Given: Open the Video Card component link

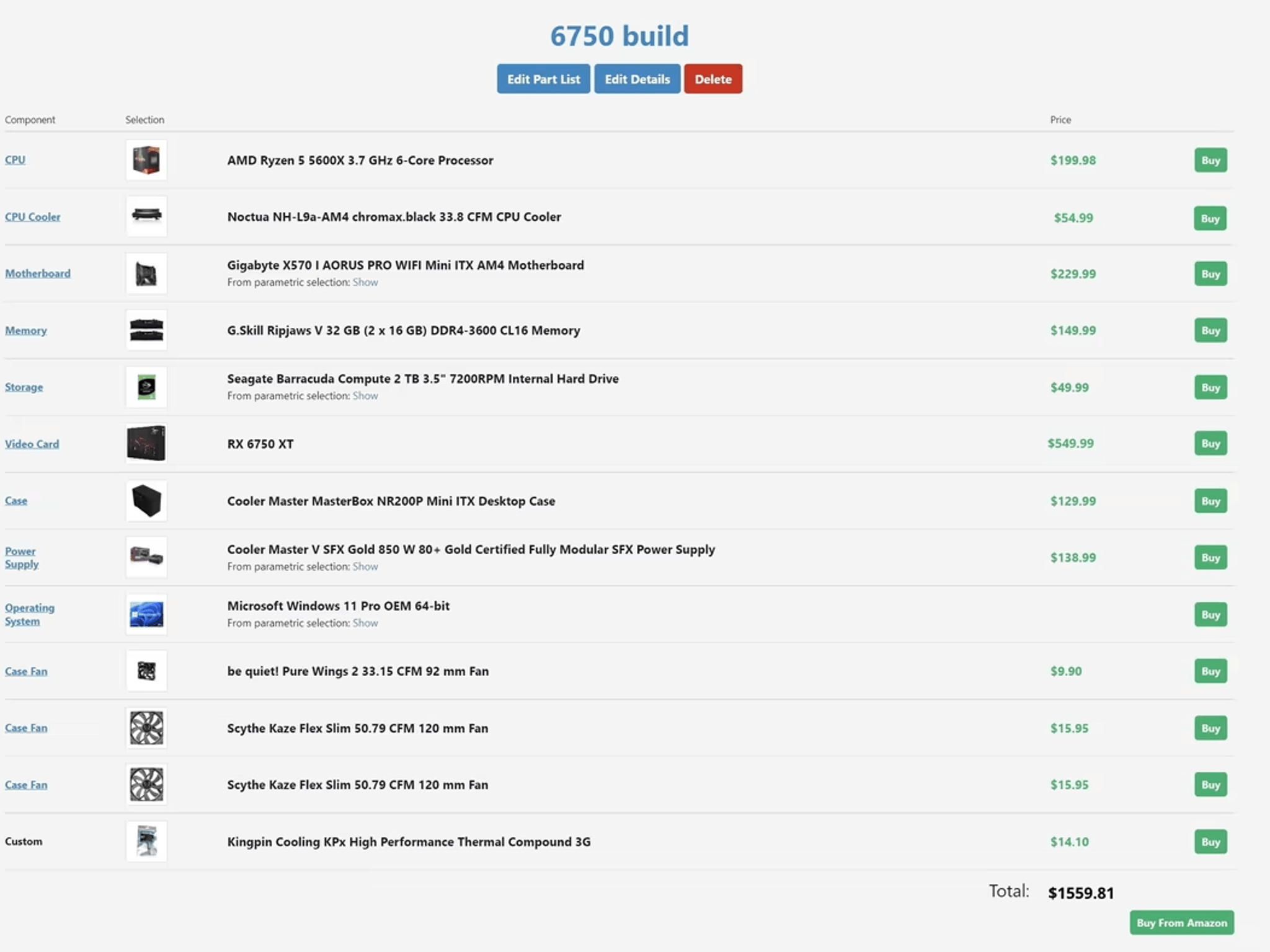Looking at the screenshot, I should pyautogui.click(x=32, y=444).
